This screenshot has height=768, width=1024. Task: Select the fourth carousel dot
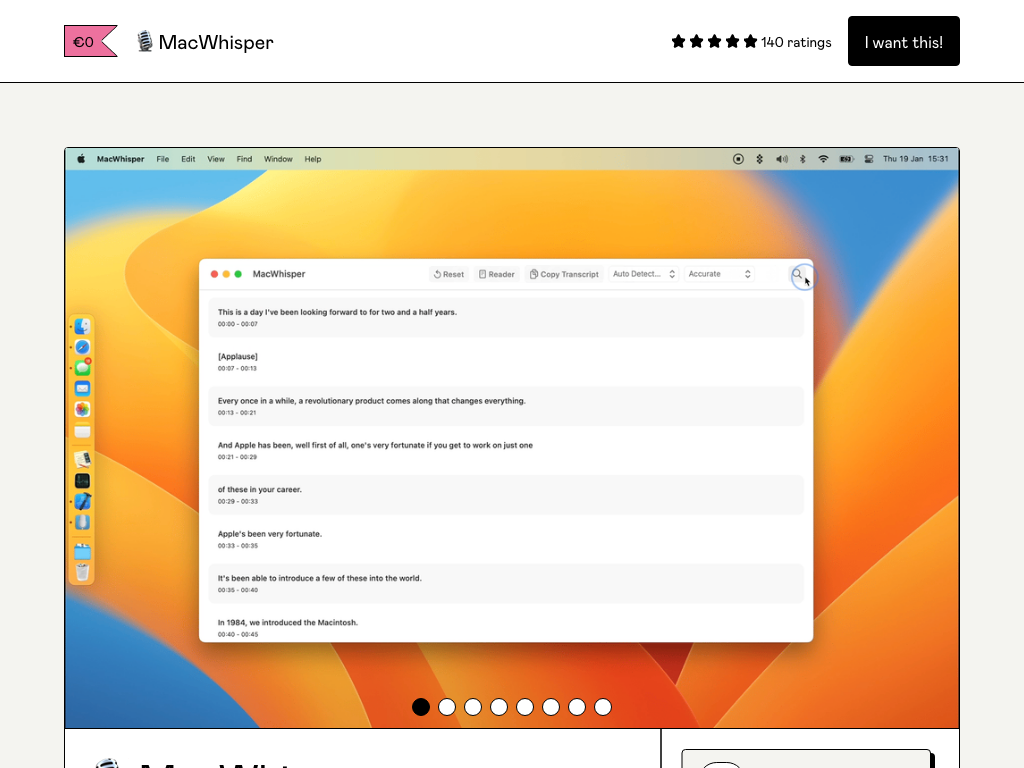(x=499, y=707)
